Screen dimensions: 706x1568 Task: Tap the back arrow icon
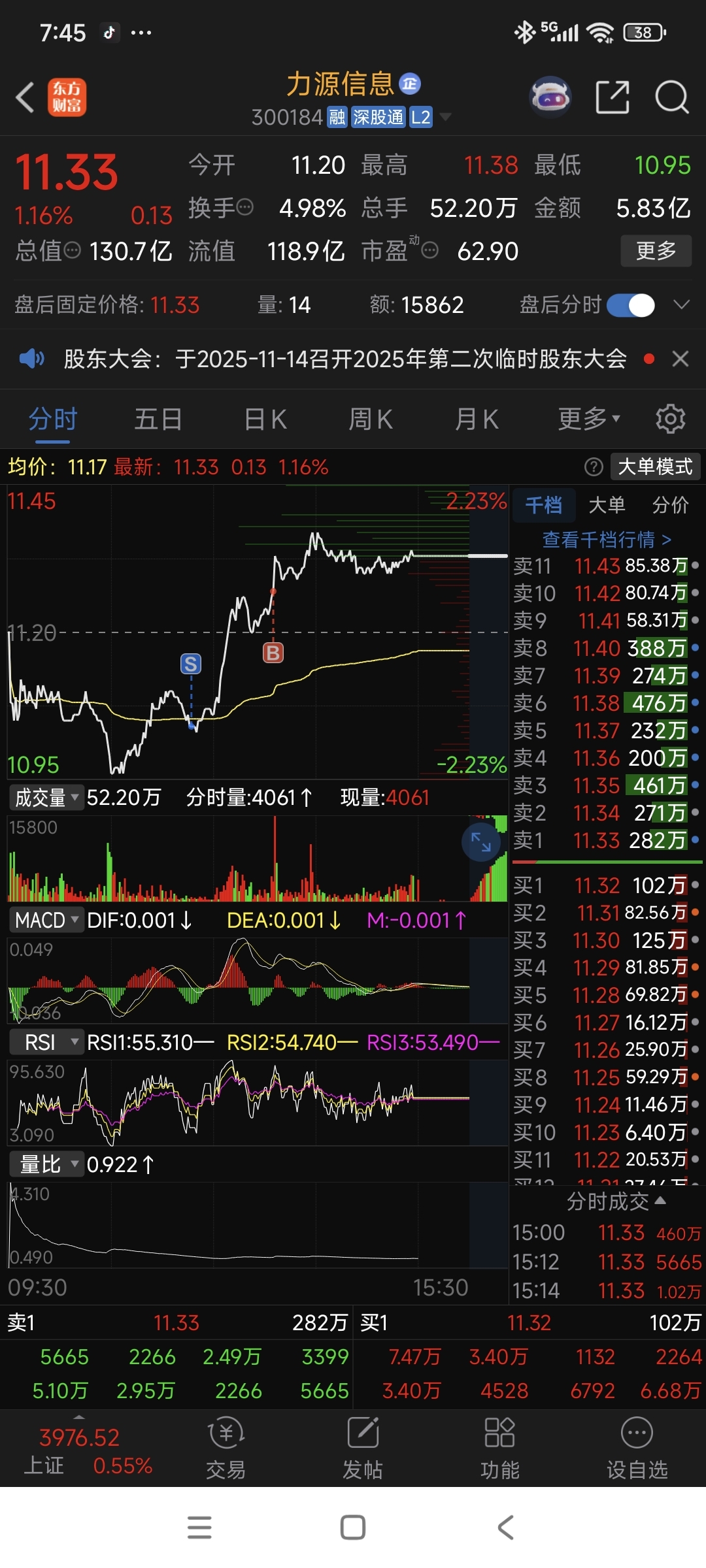click(25, 98)
